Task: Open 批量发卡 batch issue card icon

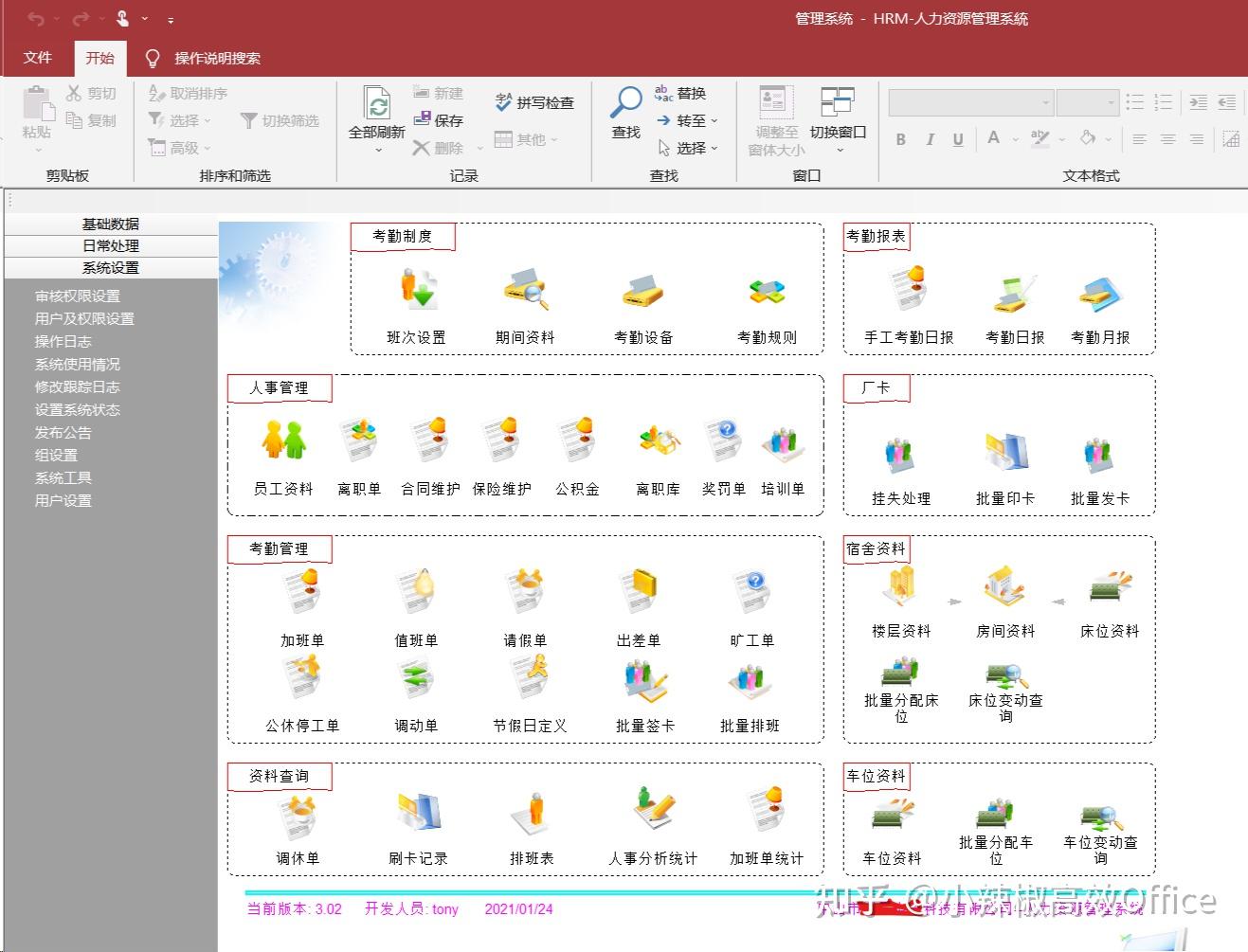Action: pos(1098,456)
